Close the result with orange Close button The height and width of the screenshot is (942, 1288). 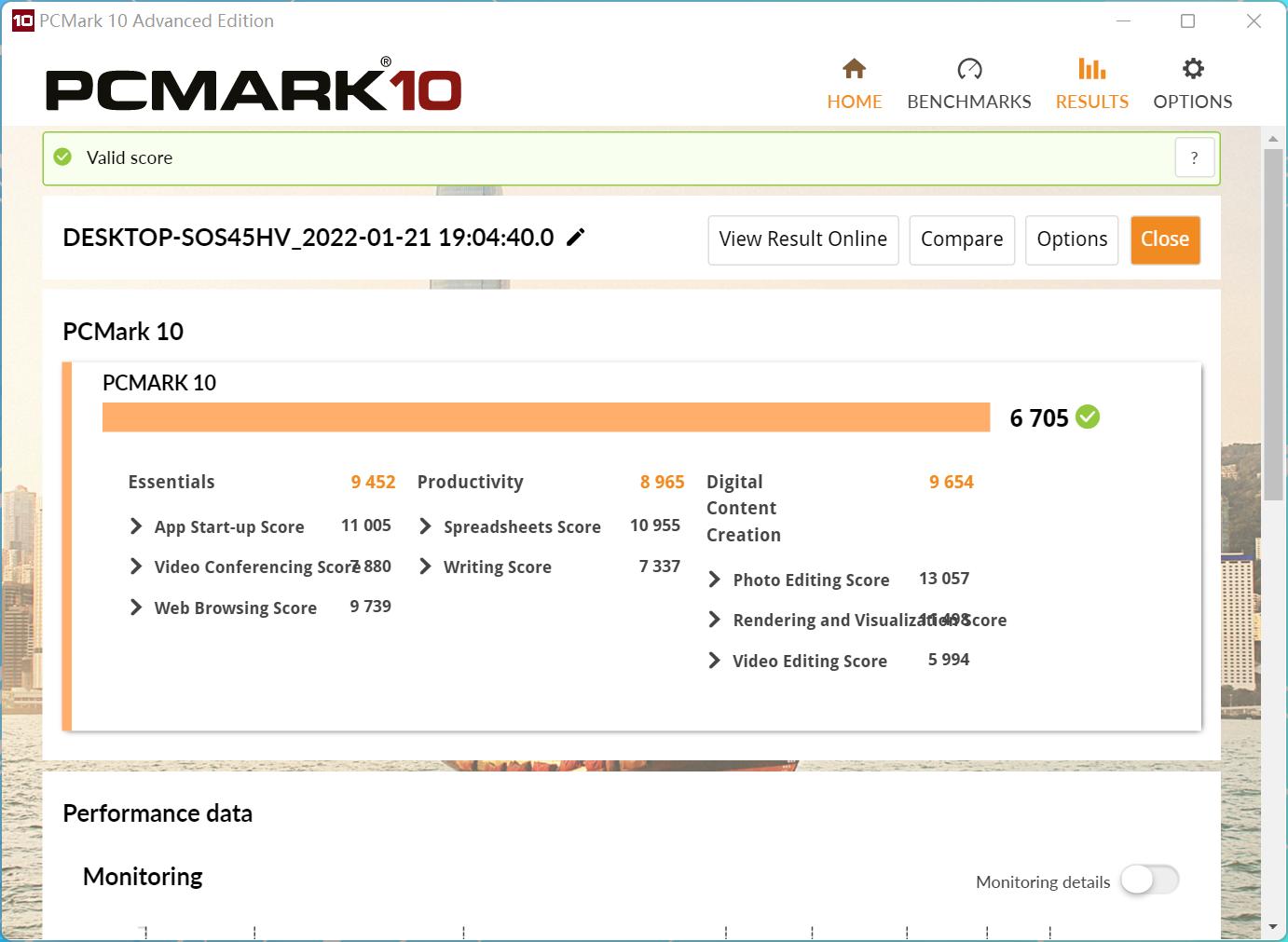(x=1165, y=239)
